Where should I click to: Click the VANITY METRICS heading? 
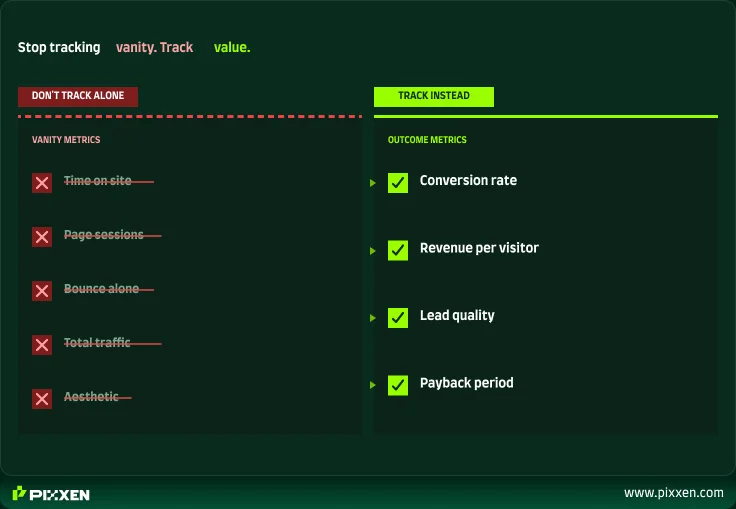coord(66,139)
